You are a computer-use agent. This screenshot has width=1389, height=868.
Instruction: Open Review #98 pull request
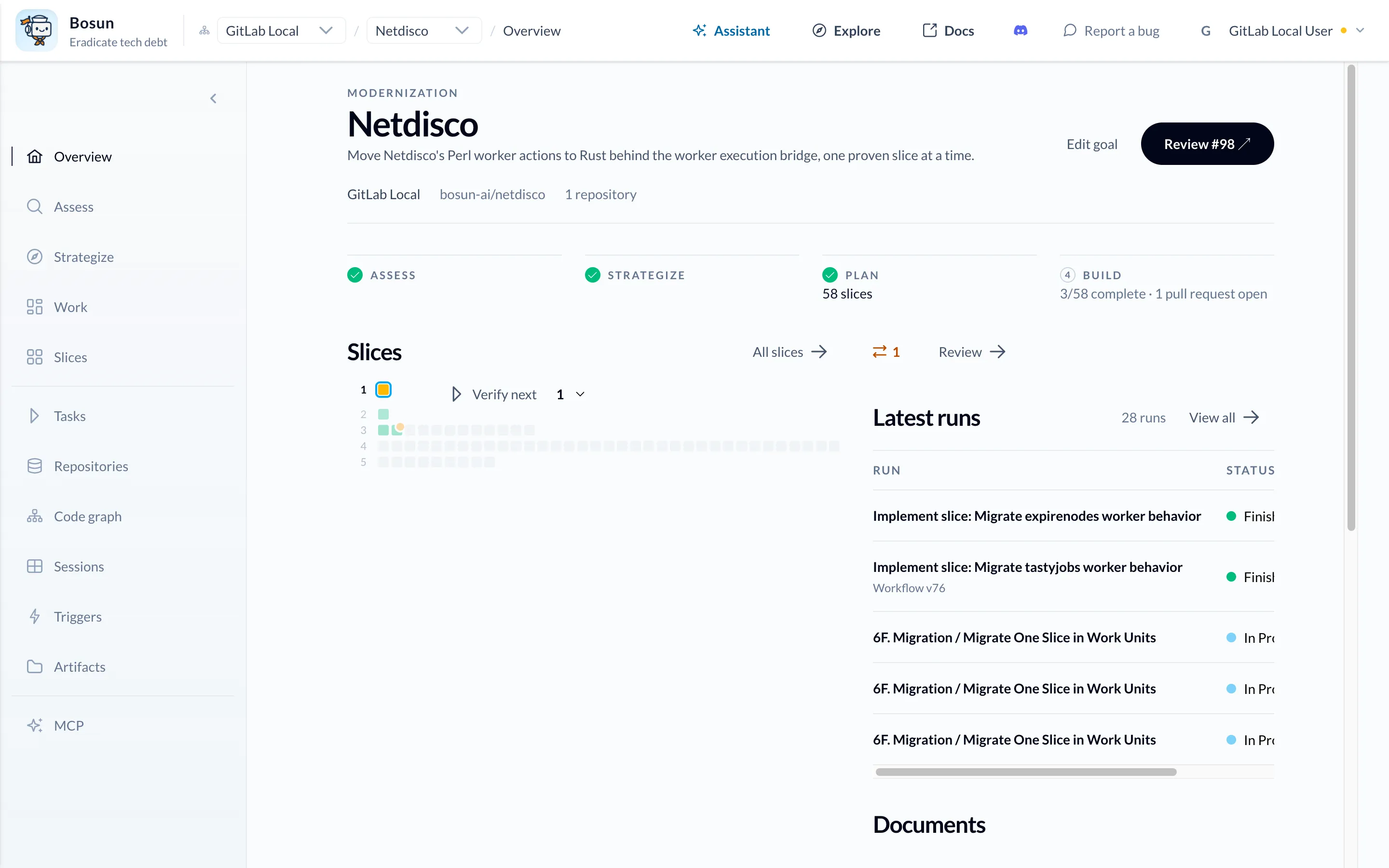coord(1207,144)
